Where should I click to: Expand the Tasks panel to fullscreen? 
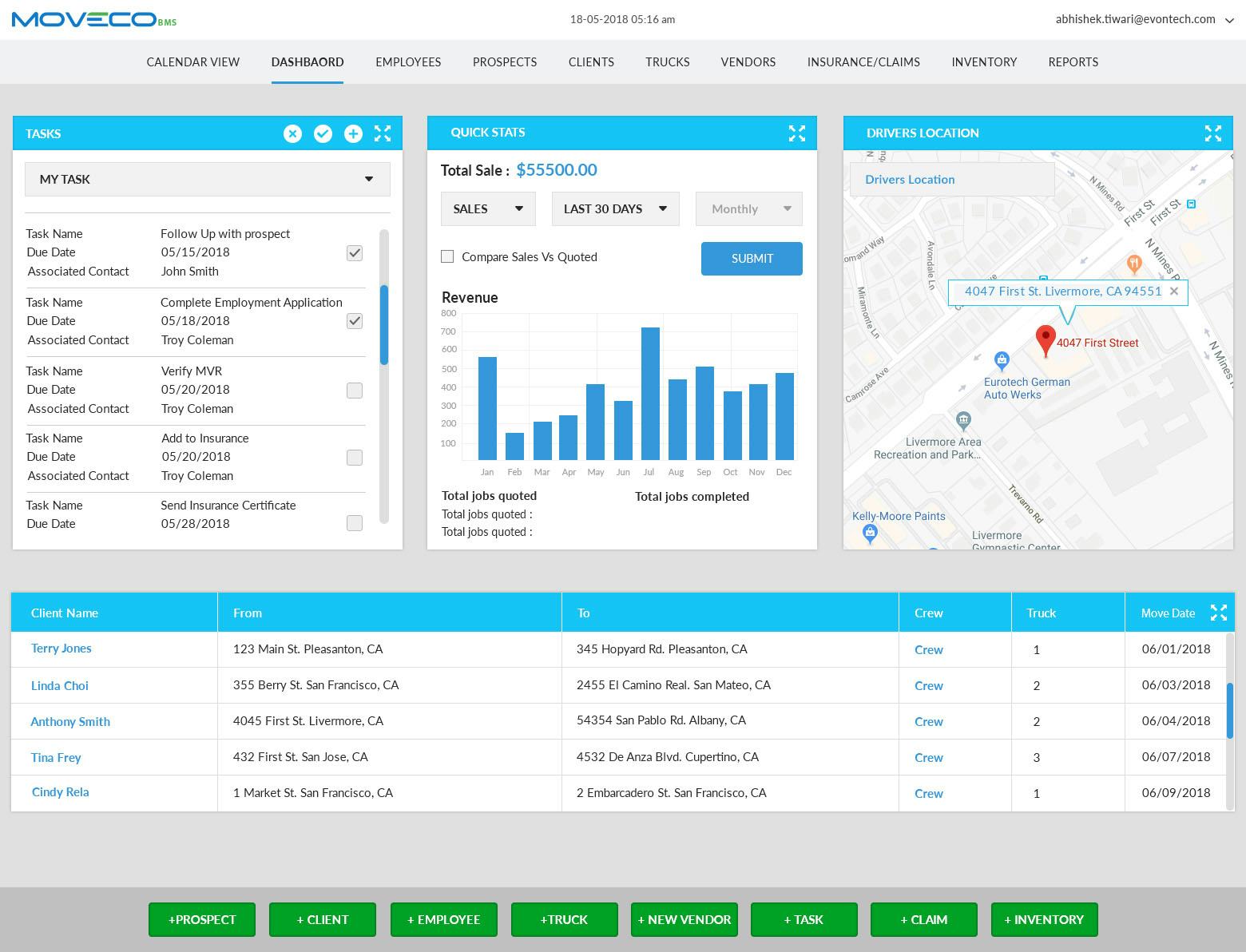383,133
